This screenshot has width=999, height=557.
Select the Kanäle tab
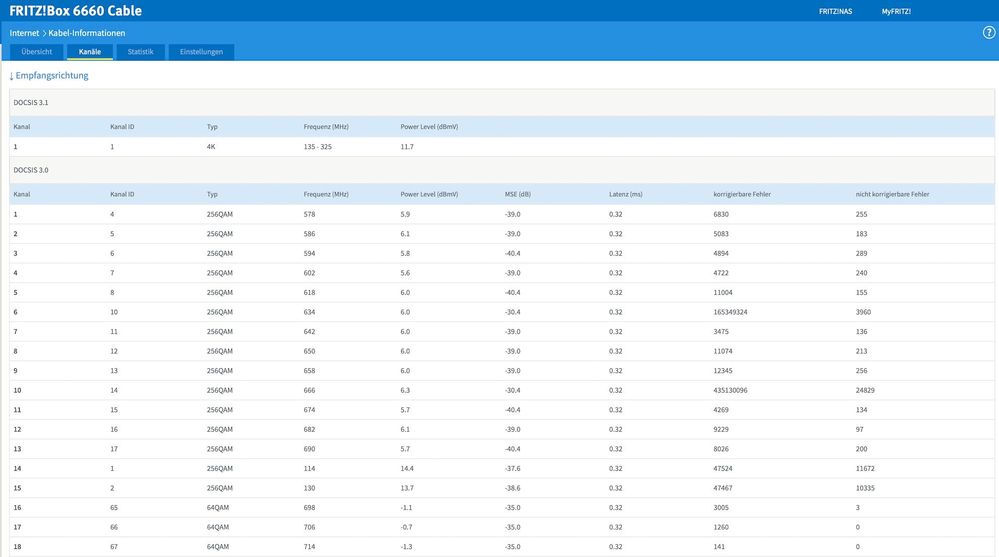pos(90,52)
